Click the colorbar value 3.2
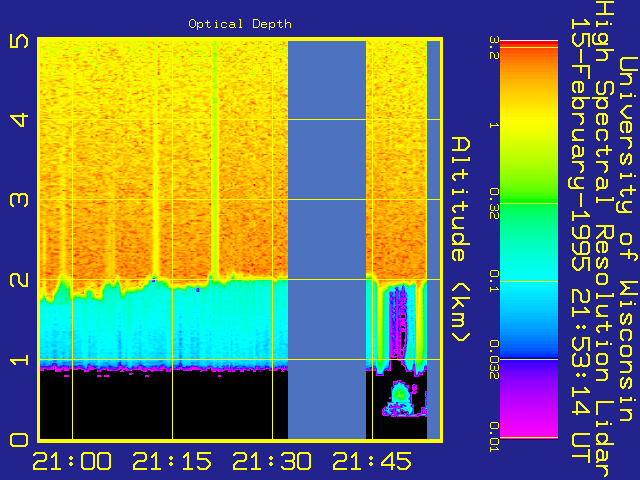 (493, 47)
